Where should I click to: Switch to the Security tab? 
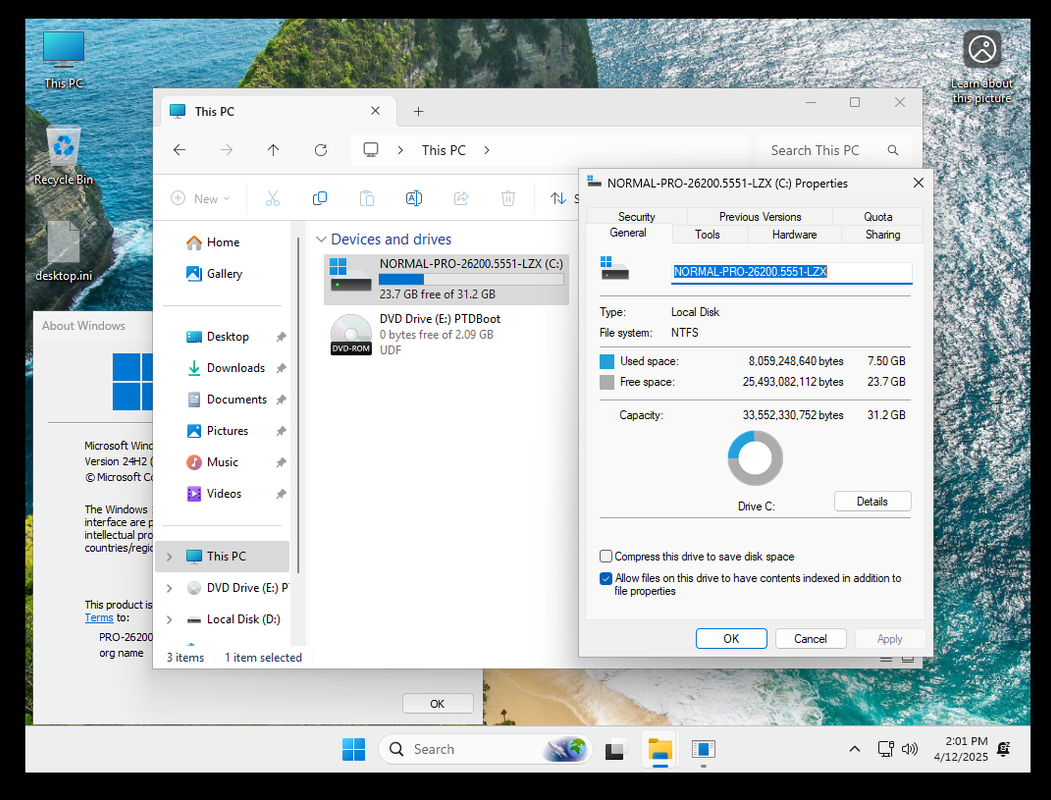636,216
